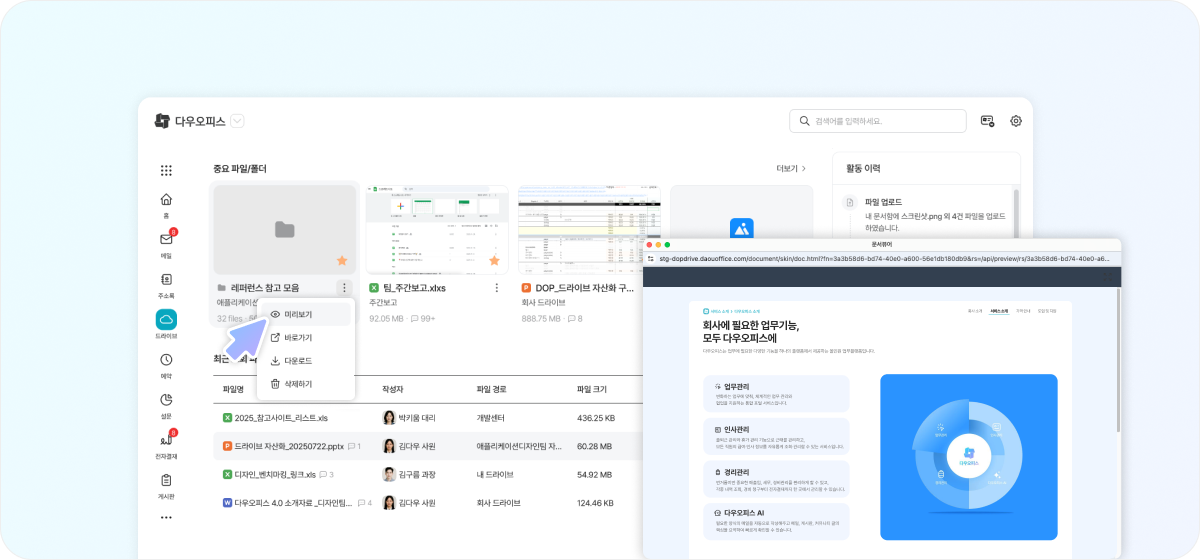This screenshot has height=560, width=1200.
Task: Click the search field 검색어를 입력하세요
Action: click(878, 121)
